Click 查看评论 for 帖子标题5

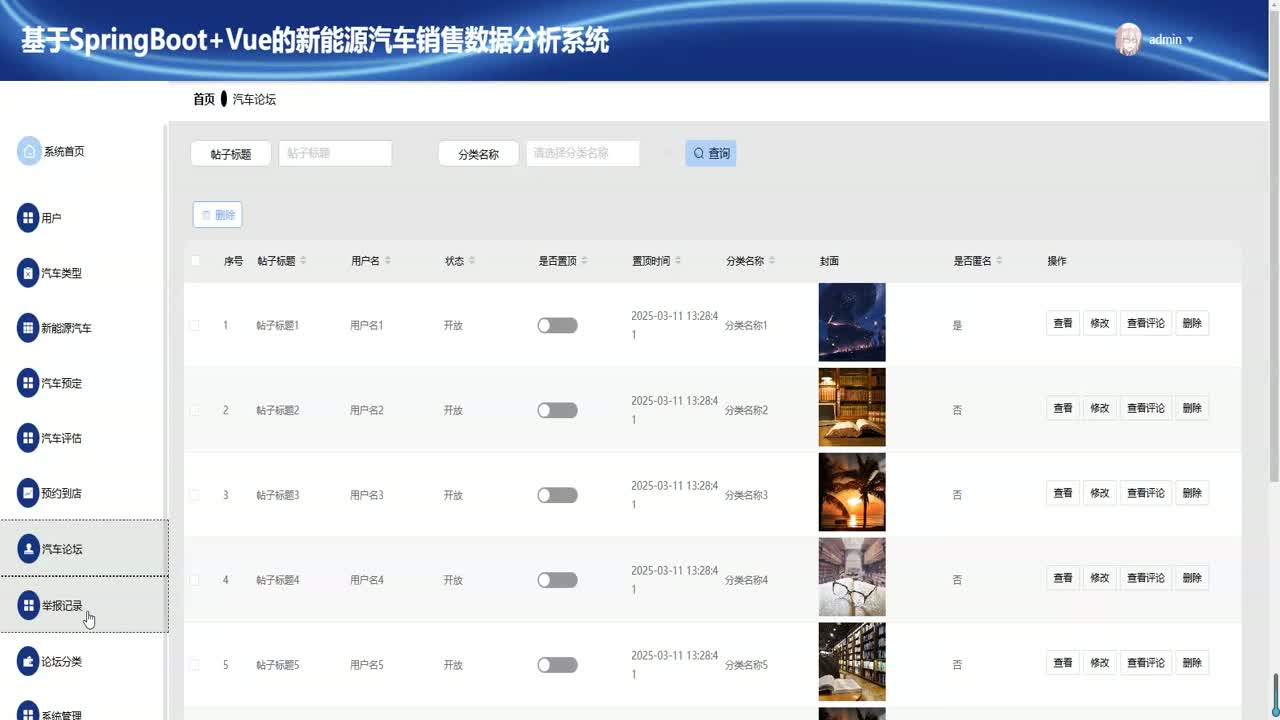click(1146, 663)
